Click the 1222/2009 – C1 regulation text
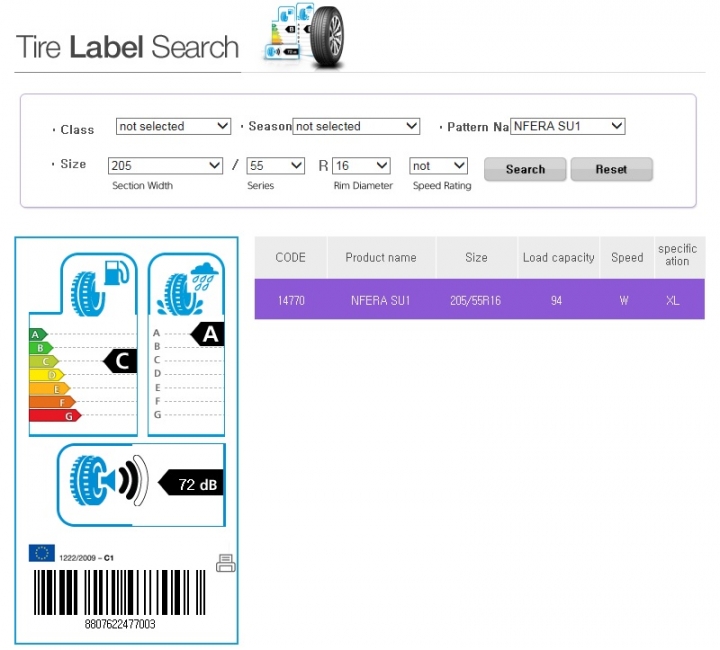The image size is (720, 650). (86, 558)
